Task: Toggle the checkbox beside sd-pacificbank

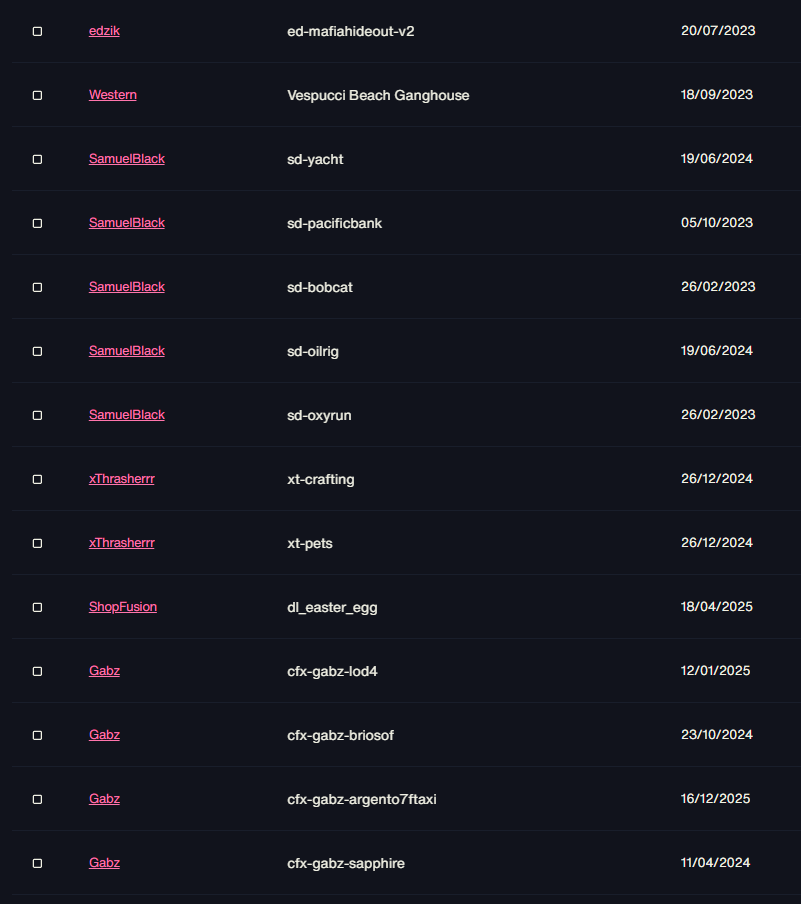Action: point(37,223)
